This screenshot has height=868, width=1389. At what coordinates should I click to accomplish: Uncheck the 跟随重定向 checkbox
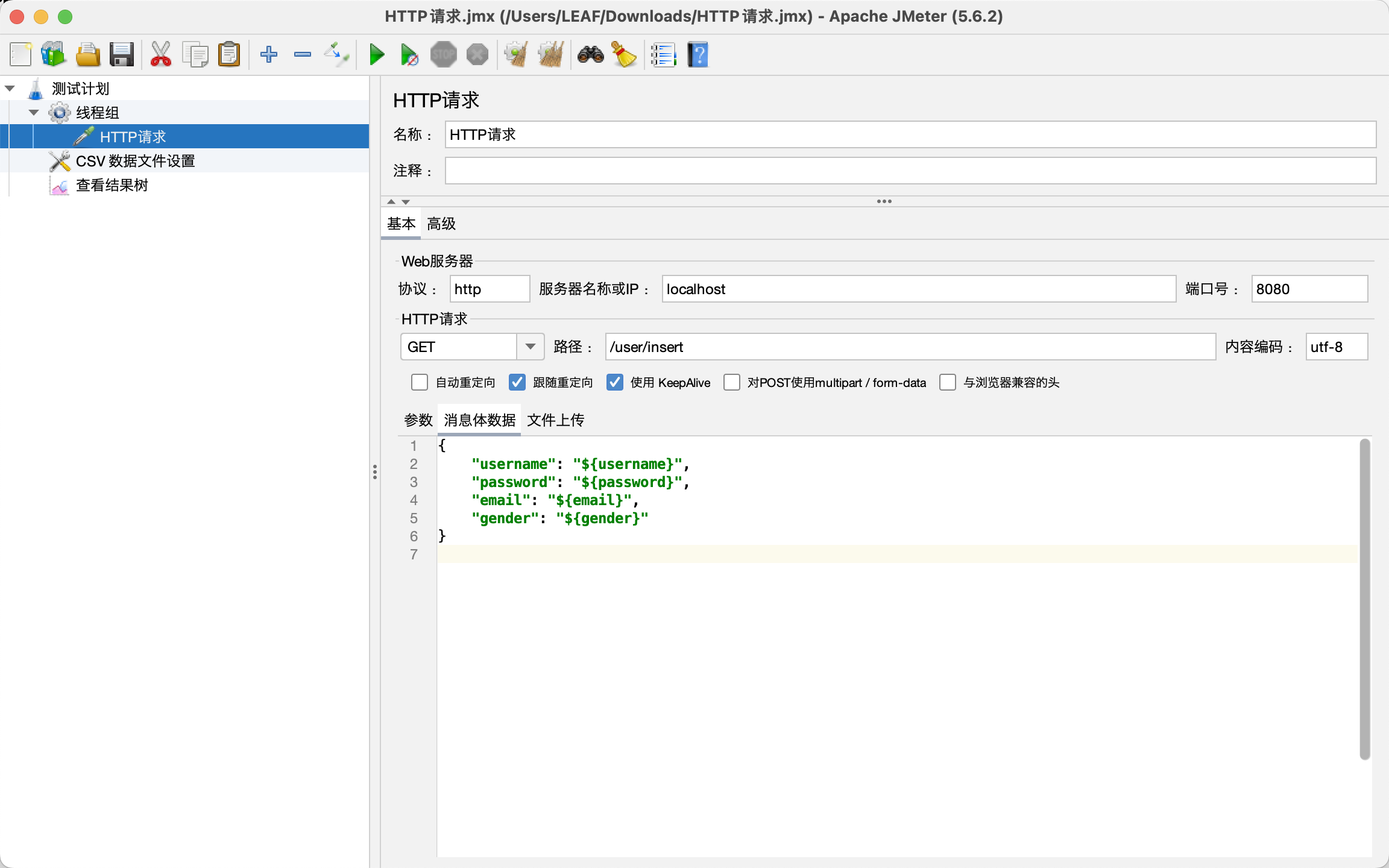[x=517, y=383]
